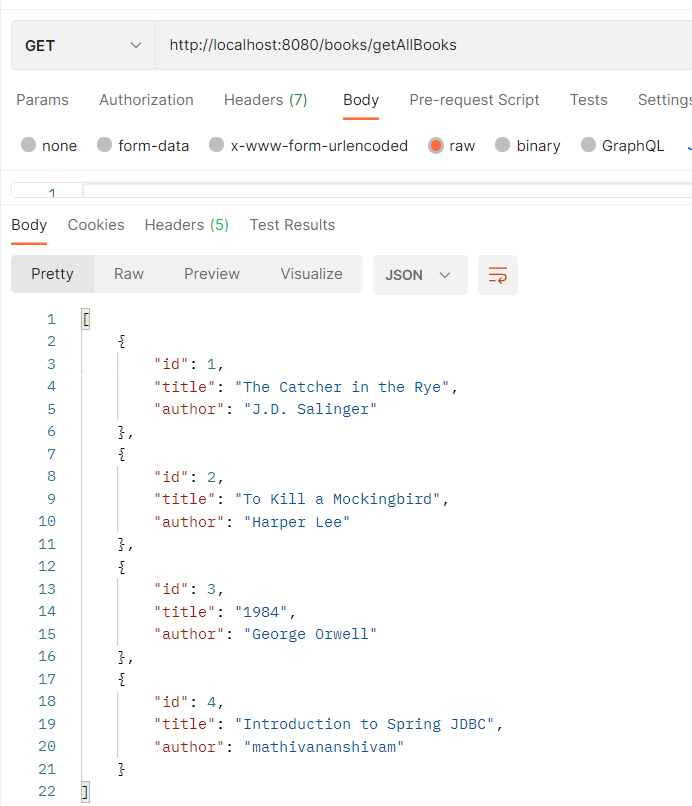Pick the binary body radio option
692x806 pixels.
point(503,145)
